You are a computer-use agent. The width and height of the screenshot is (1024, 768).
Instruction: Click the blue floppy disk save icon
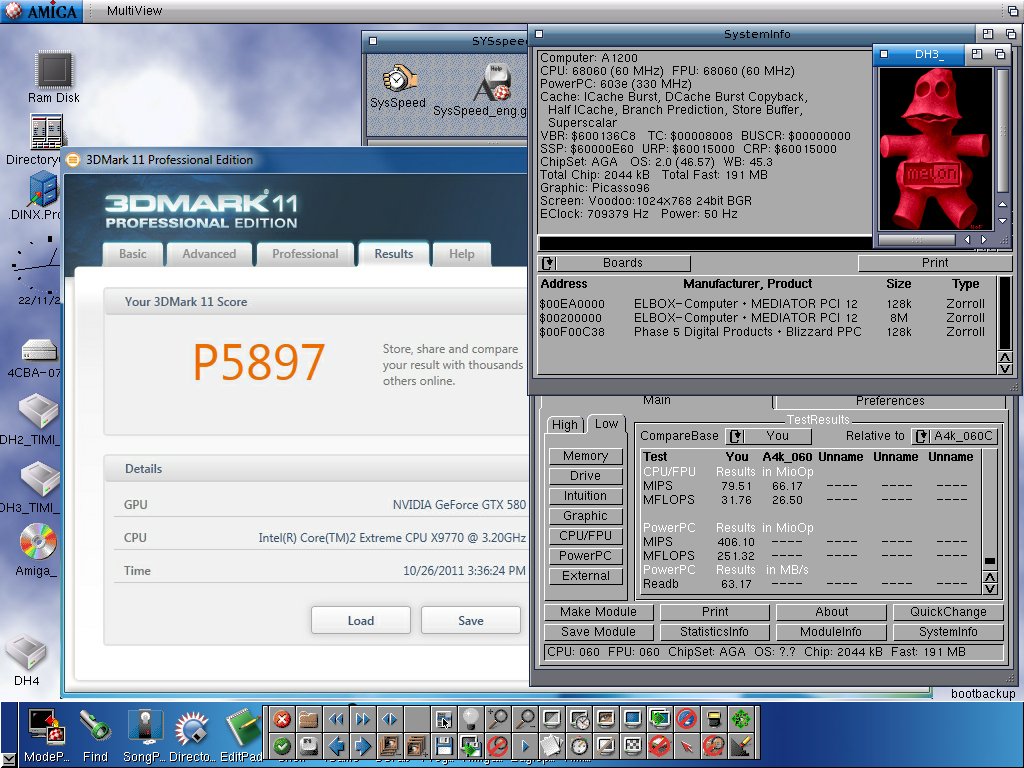coord(443,746)
